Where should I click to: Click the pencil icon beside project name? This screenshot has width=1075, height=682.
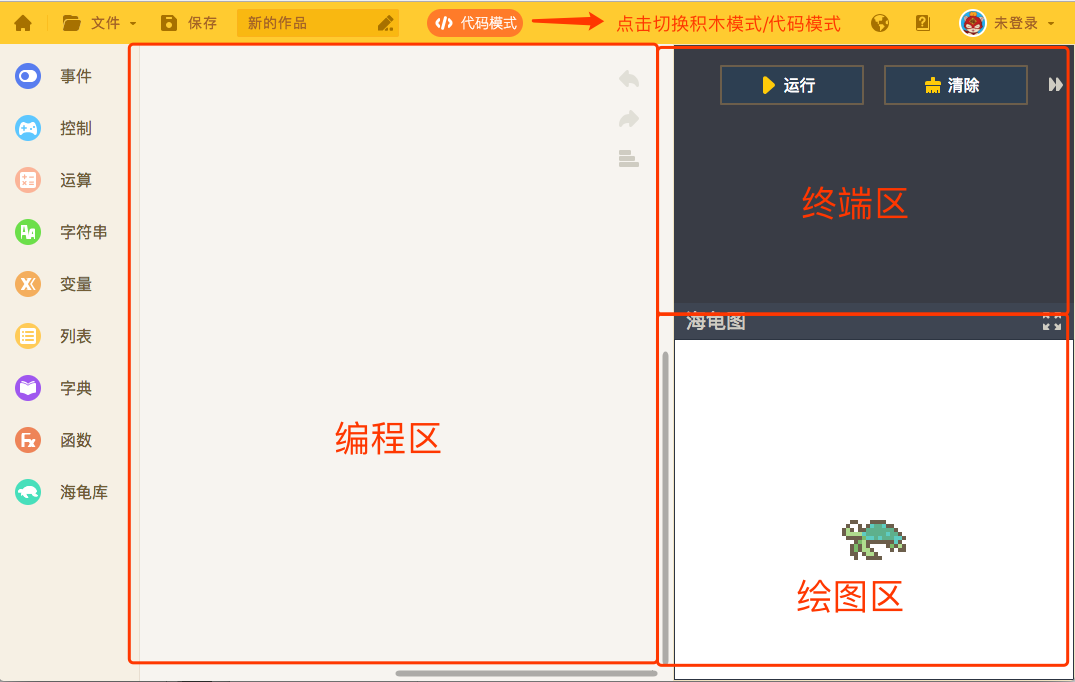tap(386, 24)
